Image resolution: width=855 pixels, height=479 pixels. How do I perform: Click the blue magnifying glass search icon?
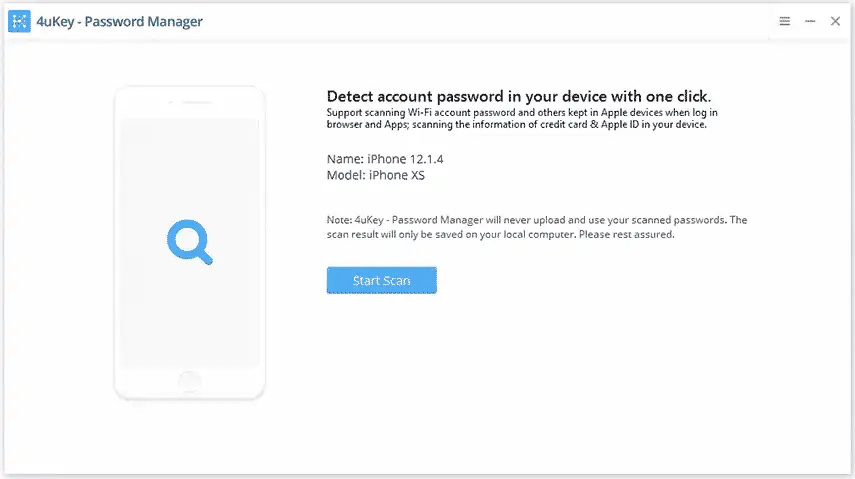tap(190, 242)
